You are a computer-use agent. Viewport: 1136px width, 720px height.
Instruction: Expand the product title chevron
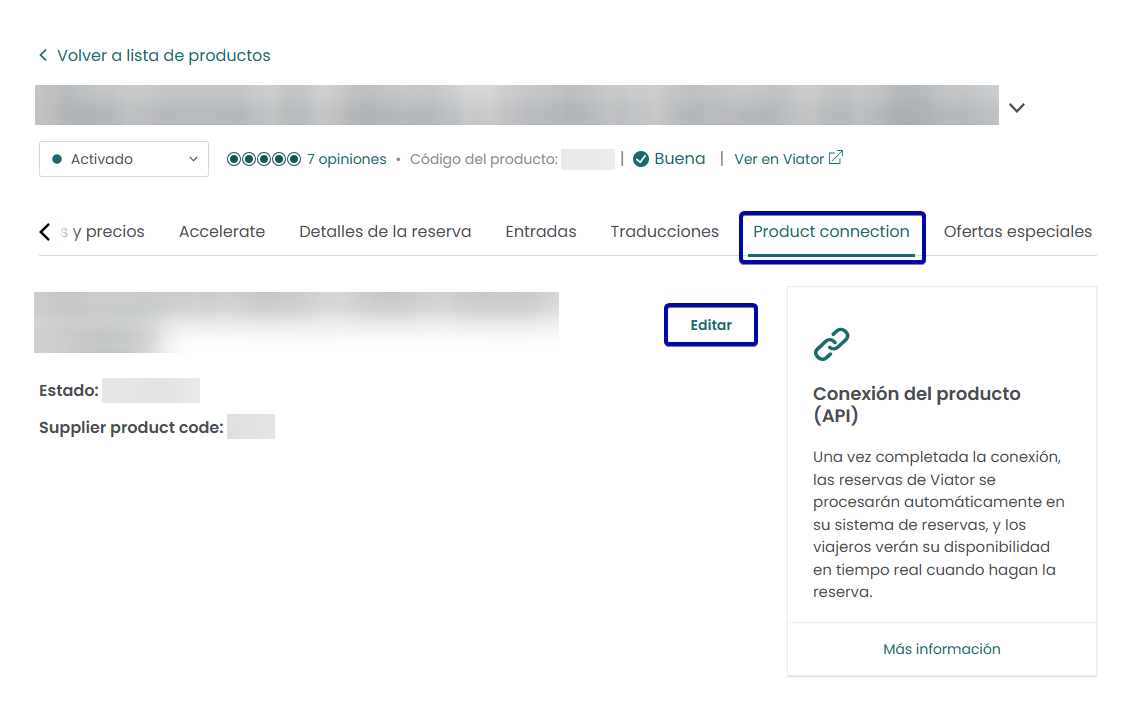pyautogui.click(x=1017, y=108)
